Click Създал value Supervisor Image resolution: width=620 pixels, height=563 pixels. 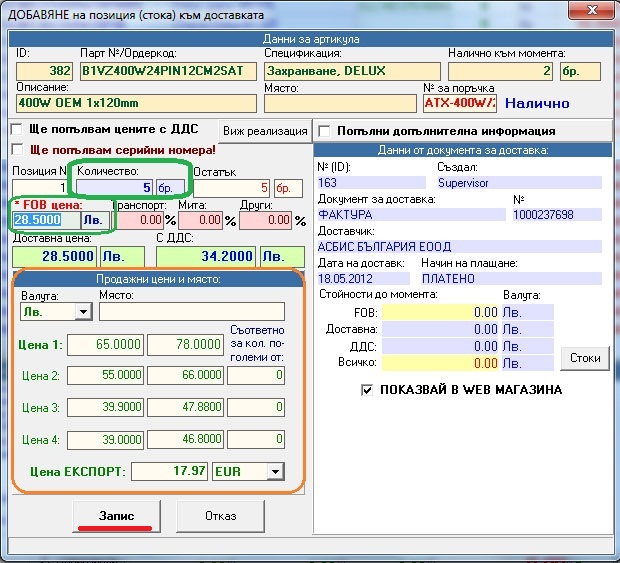[519, 183]
